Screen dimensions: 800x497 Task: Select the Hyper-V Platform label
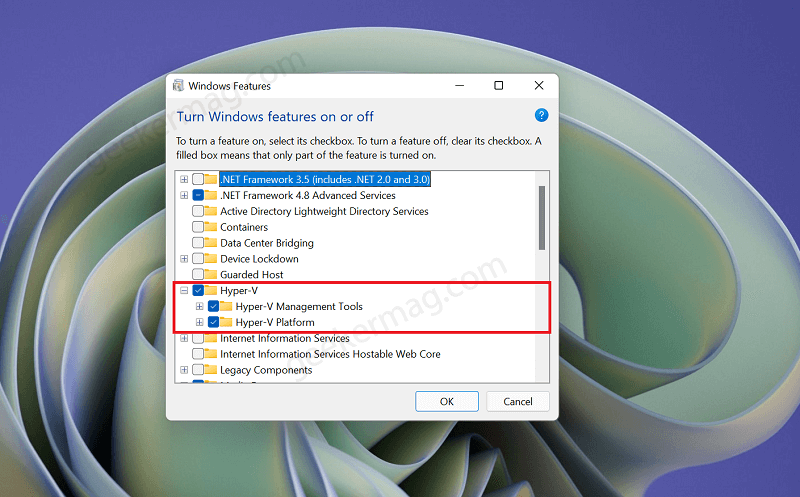275,322
